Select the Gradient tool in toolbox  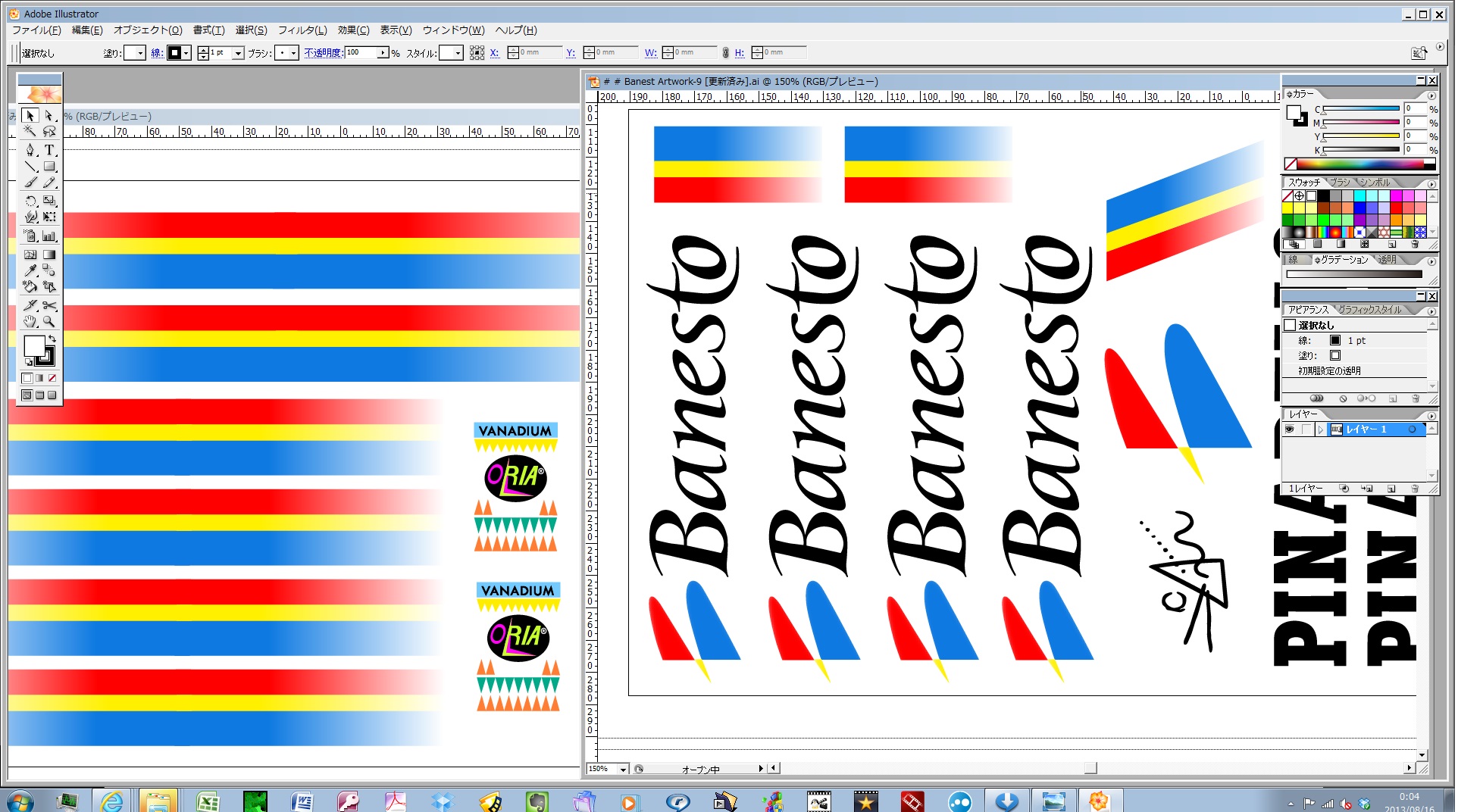point(49,255)
